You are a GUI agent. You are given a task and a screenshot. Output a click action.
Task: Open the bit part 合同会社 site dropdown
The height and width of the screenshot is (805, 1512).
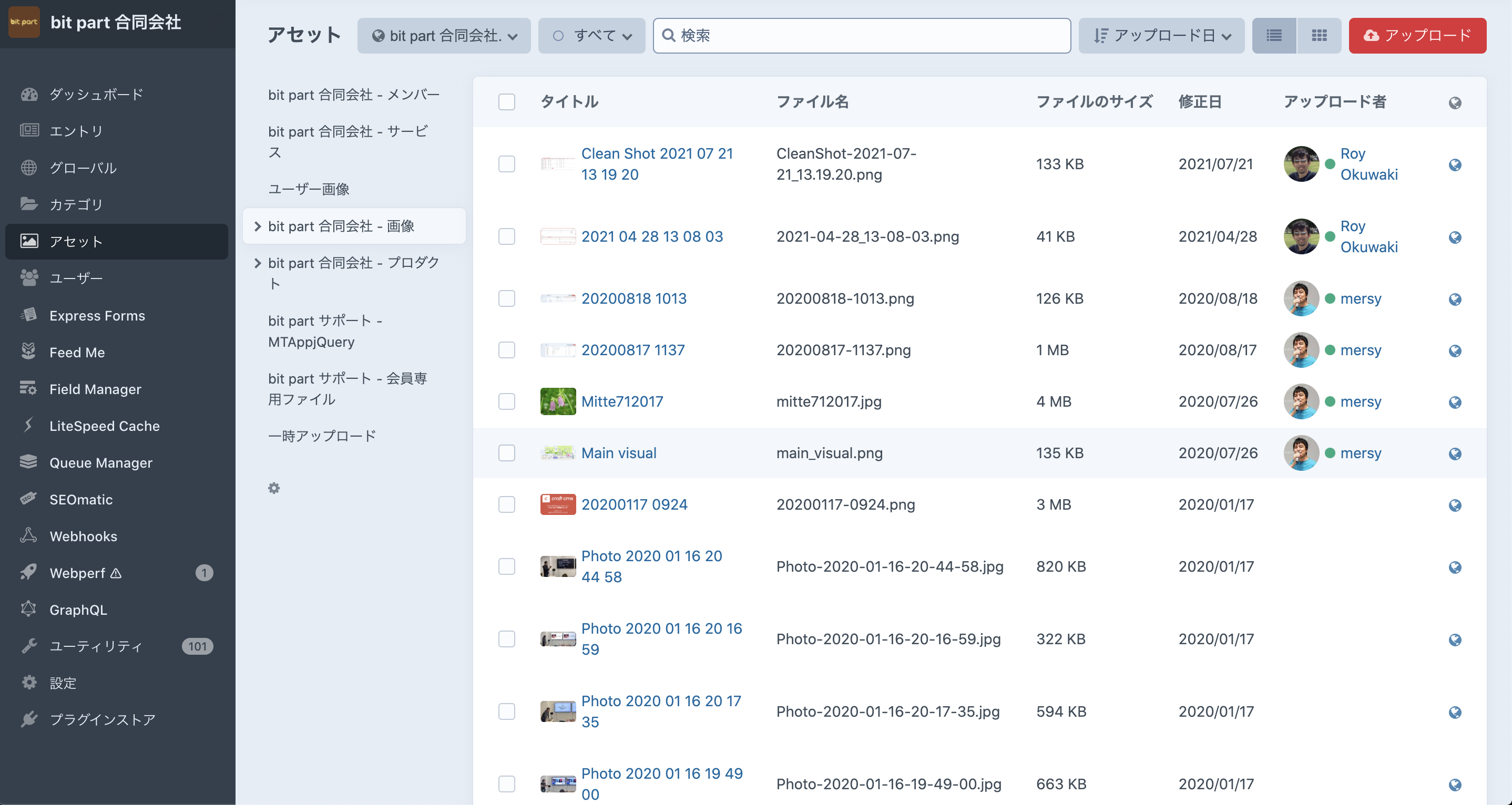(x=444, y=36)
